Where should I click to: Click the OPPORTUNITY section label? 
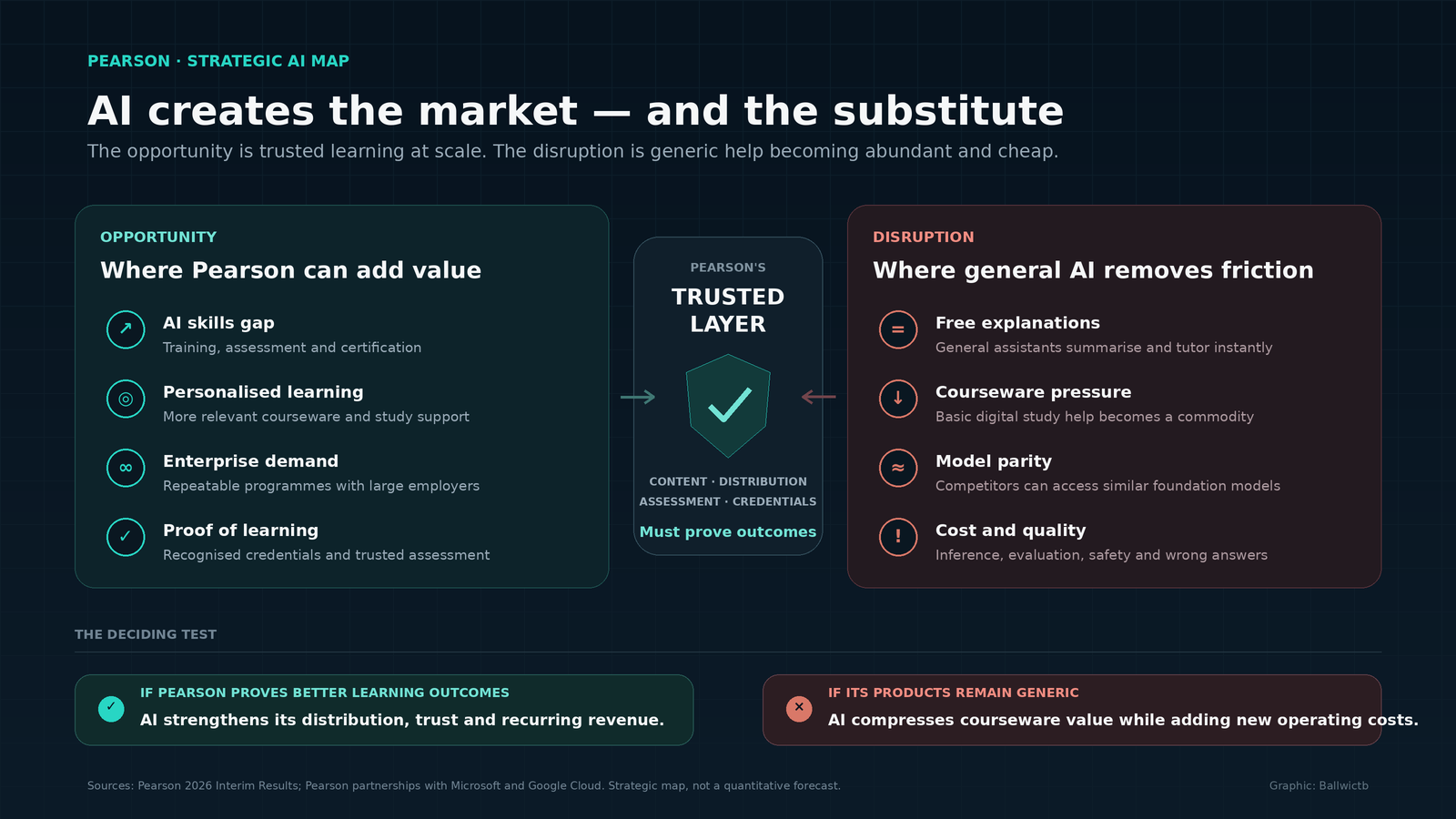click(x=158, y=237)
